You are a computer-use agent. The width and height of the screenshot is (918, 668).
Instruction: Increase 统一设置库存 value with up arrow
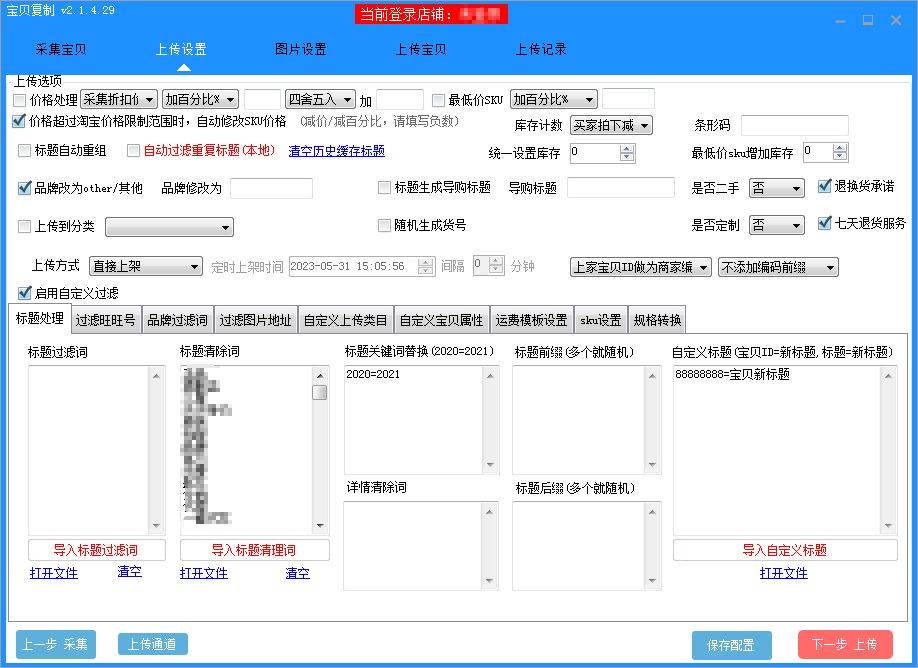pyautogui.click(x=627, y=149)
